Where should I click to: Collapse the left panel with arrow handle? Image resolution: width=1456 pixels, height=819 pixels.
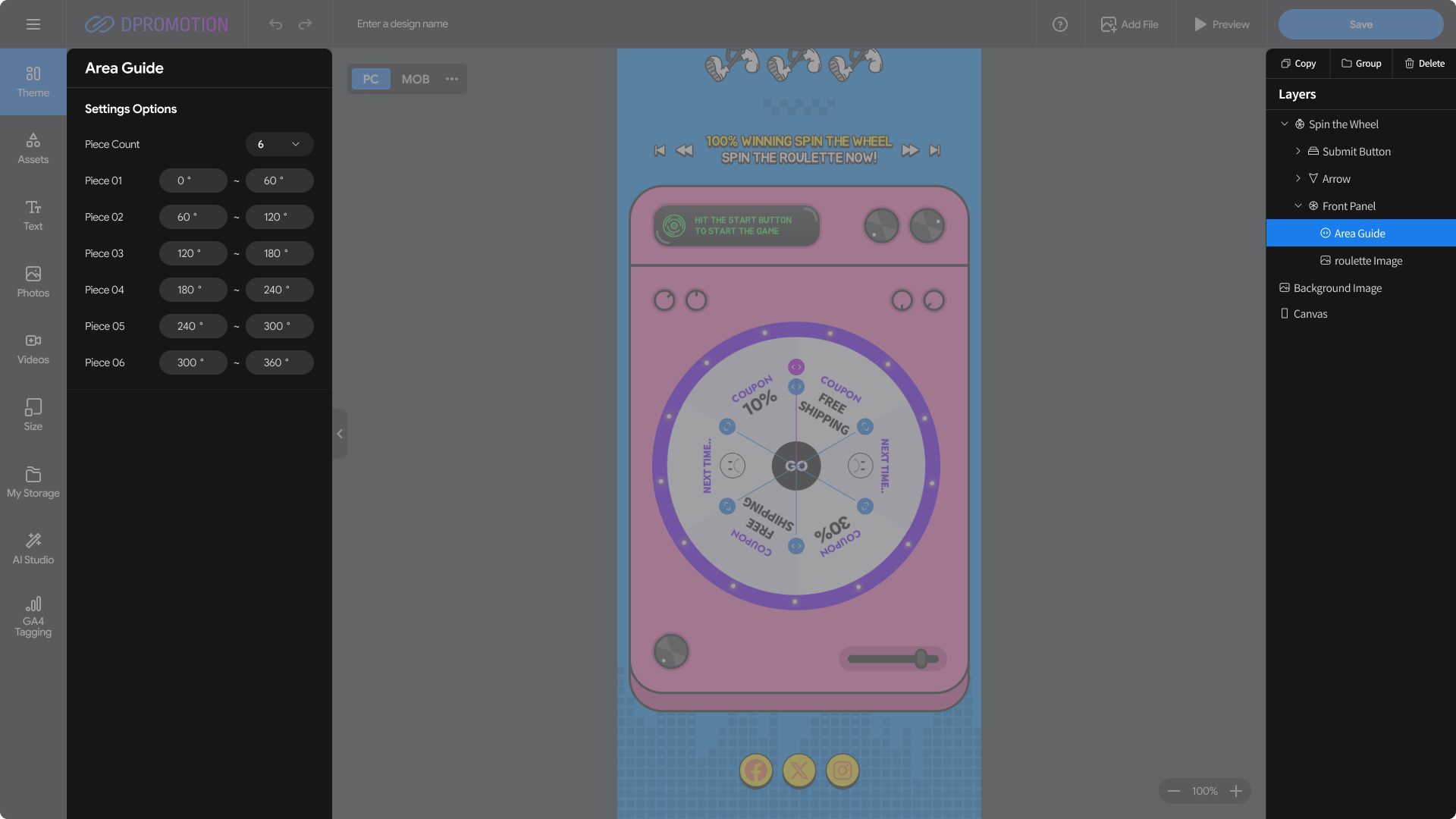(x=340, y=434)
